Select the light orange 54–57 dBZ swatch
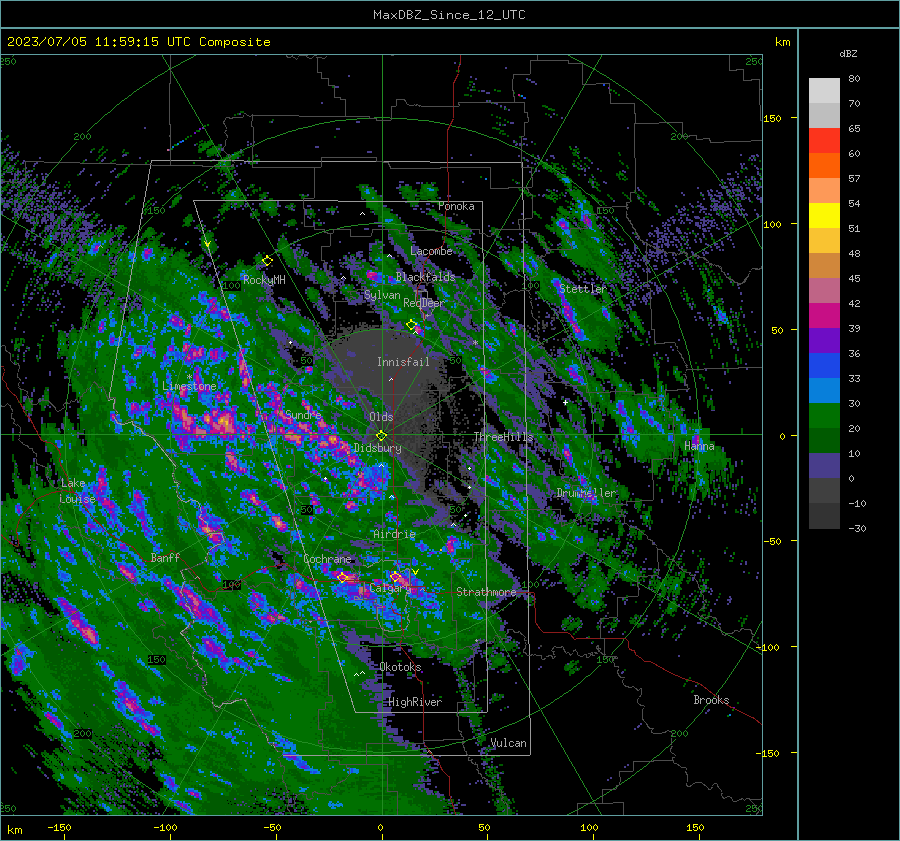 point(824,191)
